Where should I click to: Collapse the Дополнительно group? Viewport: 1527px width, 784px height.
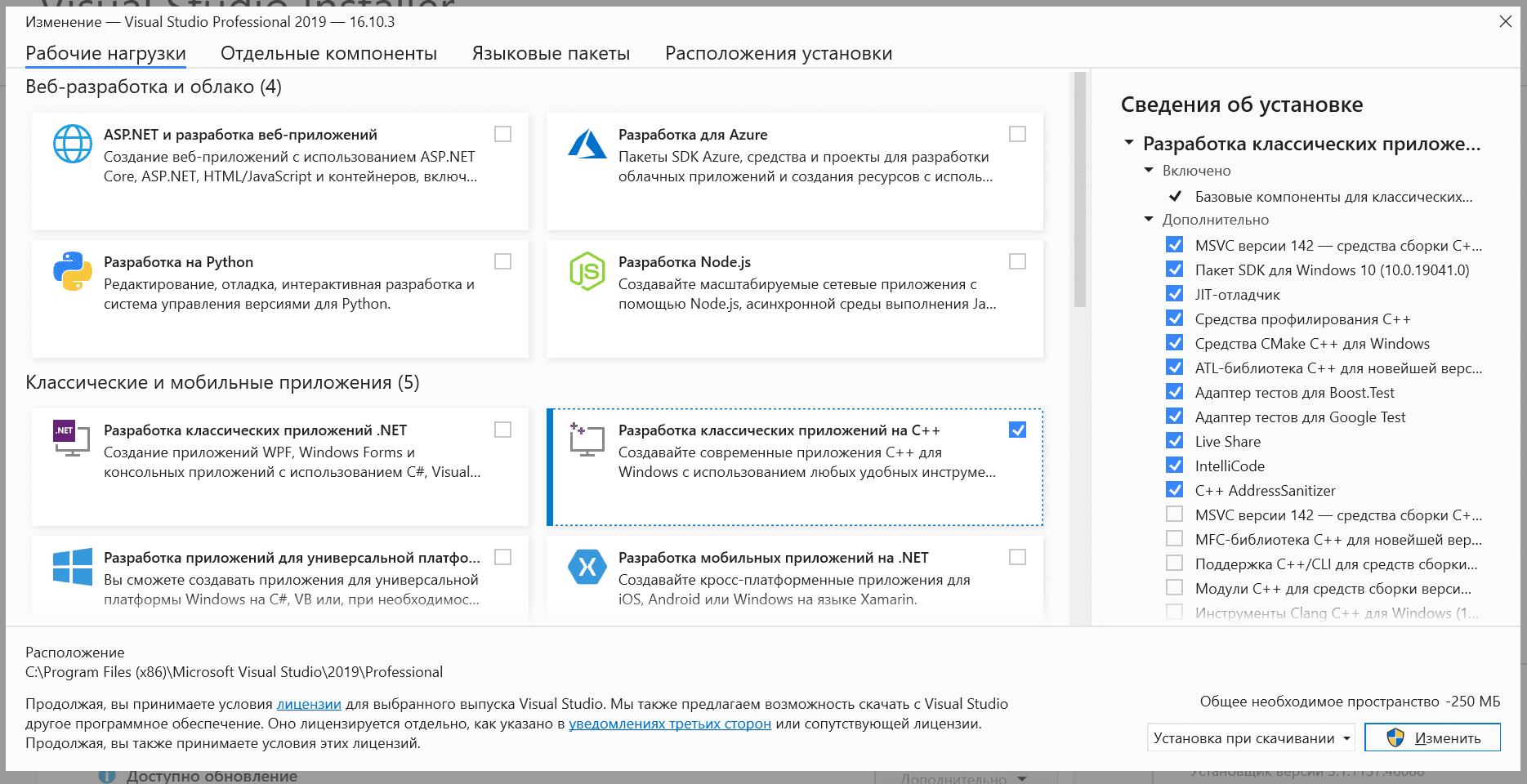1149,219
